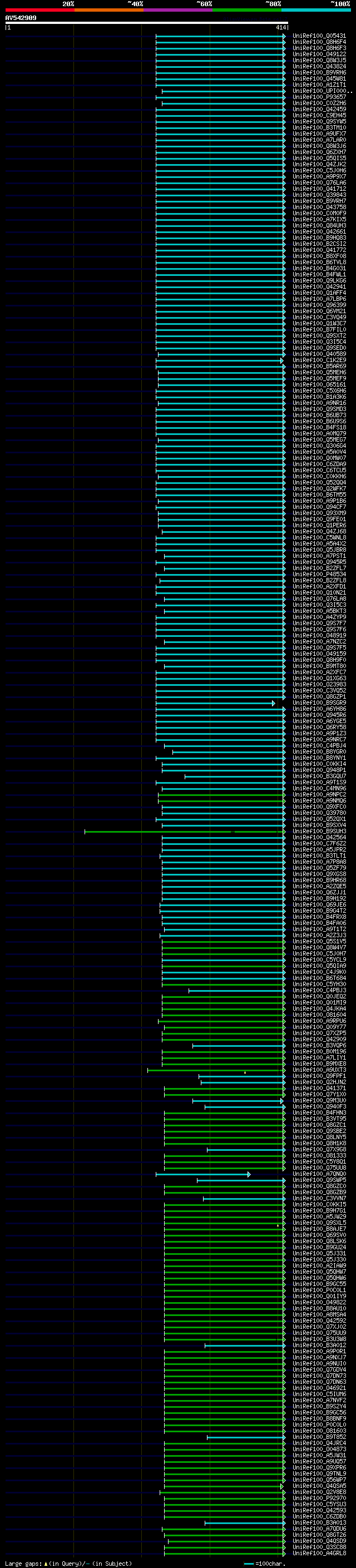Click the purple ~60% identity legend bar
This screenshot has height=1568, width=356.
[x=177, y=10]
